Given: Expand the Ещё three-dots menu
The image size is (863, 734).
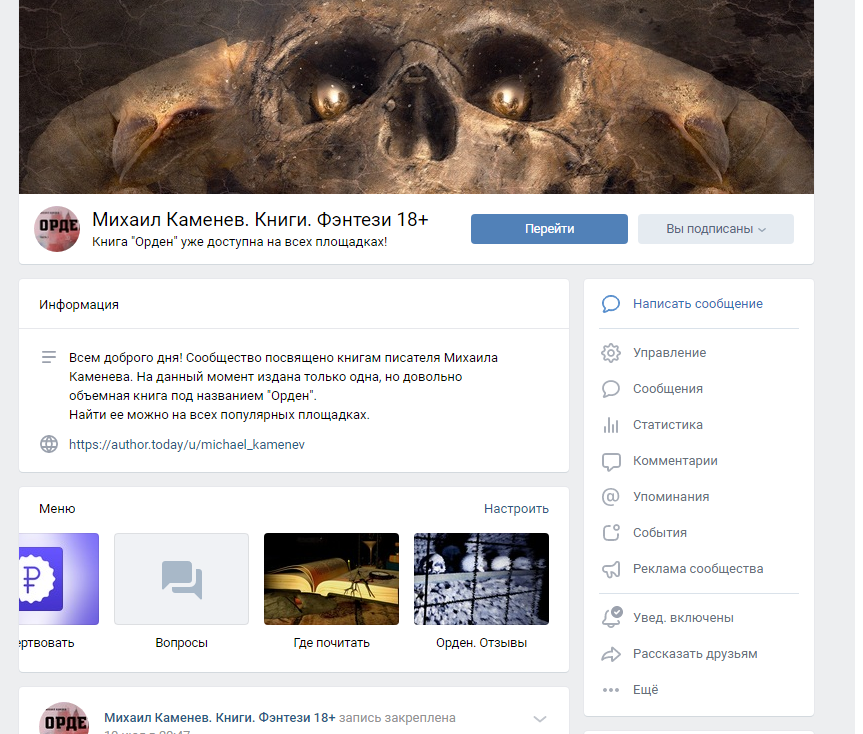Looking at the screenshot, I should tap(610, 690).
